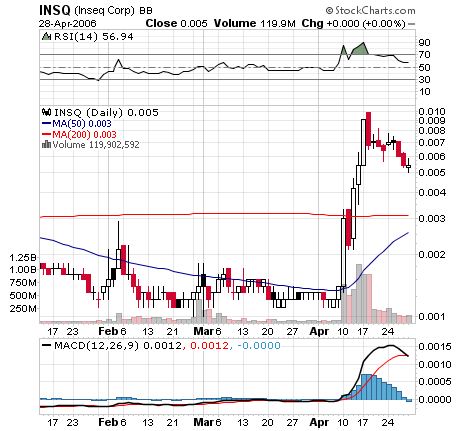Image resolution: width=460 pixels, height=431 pixels.
Task: Click the 50 level on the RSI axis
Action: [424, 67]
